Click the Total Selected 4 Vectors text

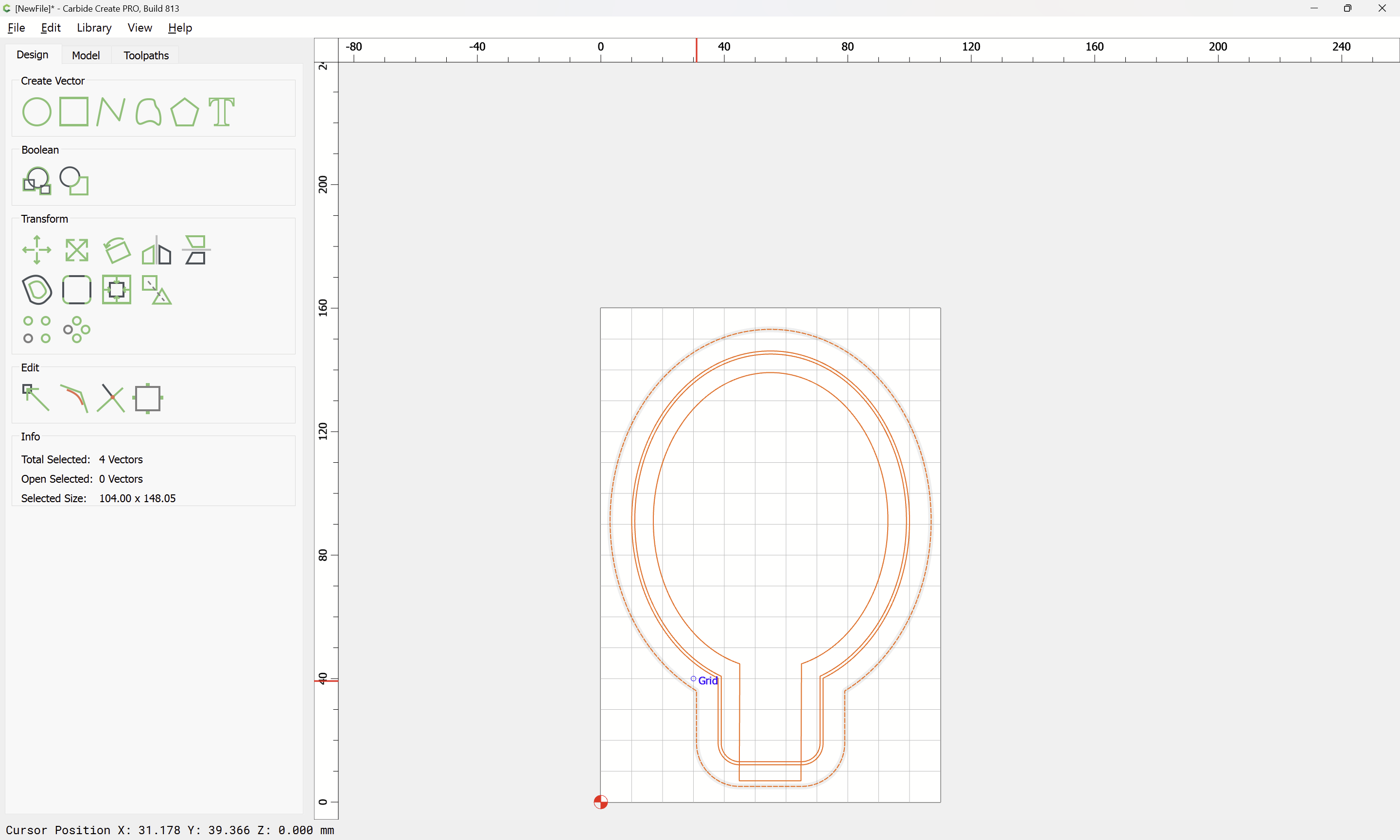[x=82, y=459]
